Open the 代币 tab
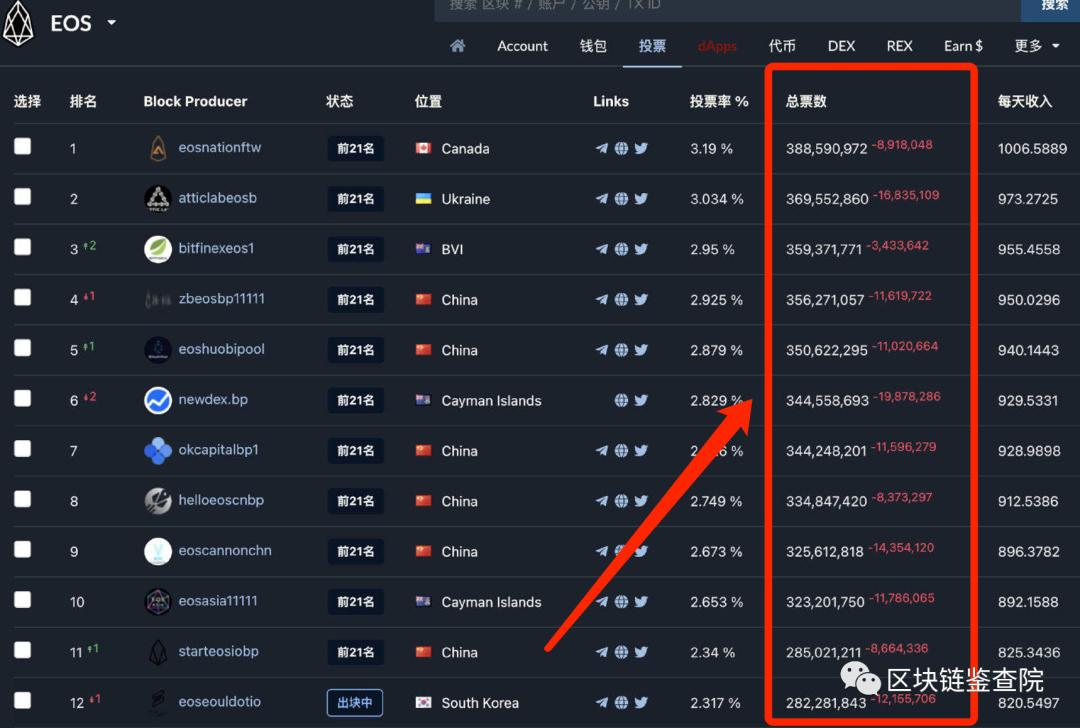This screenshot has height=728, width=1080. [x=782, y=46]
